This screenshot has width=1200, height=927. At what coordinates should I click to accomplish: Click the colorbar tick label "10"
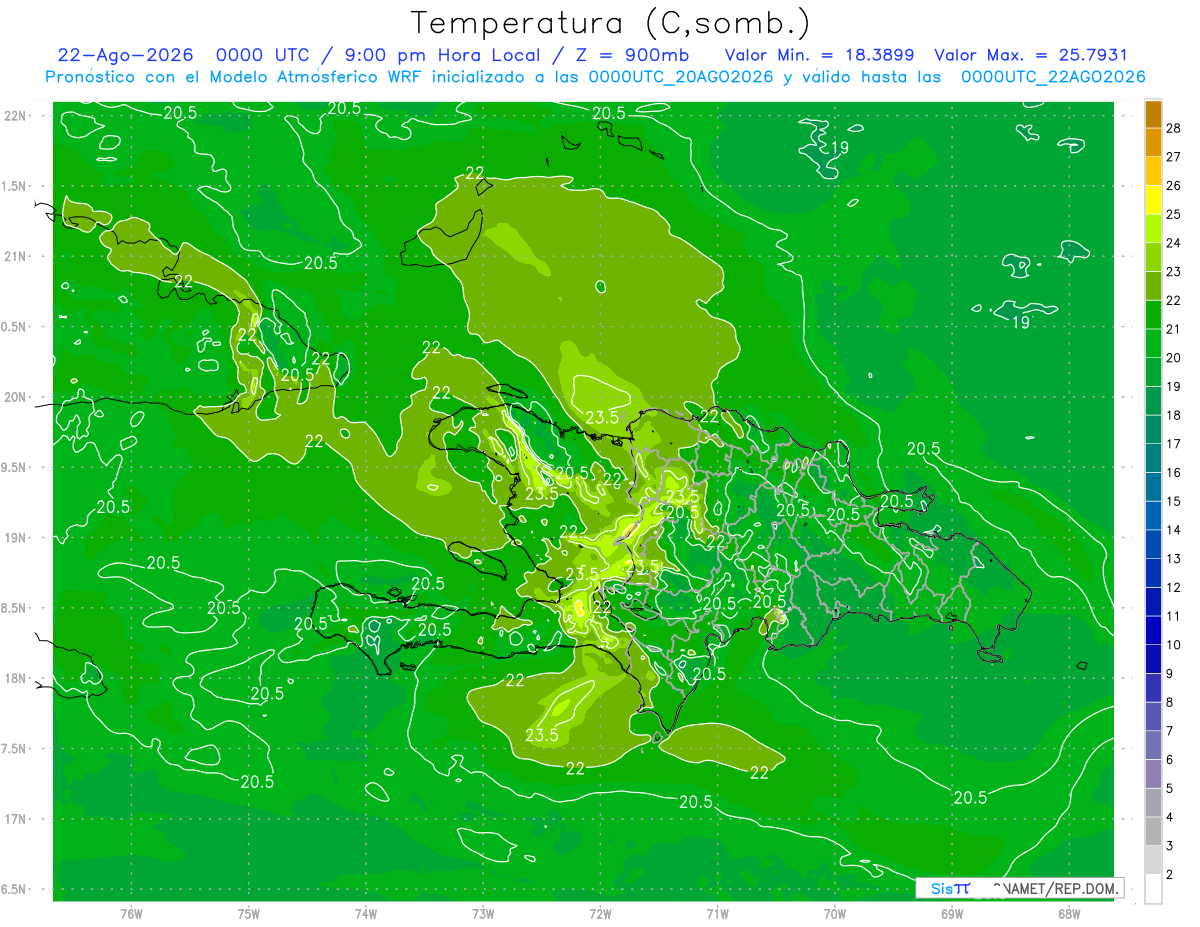[x=1175, y=645]
